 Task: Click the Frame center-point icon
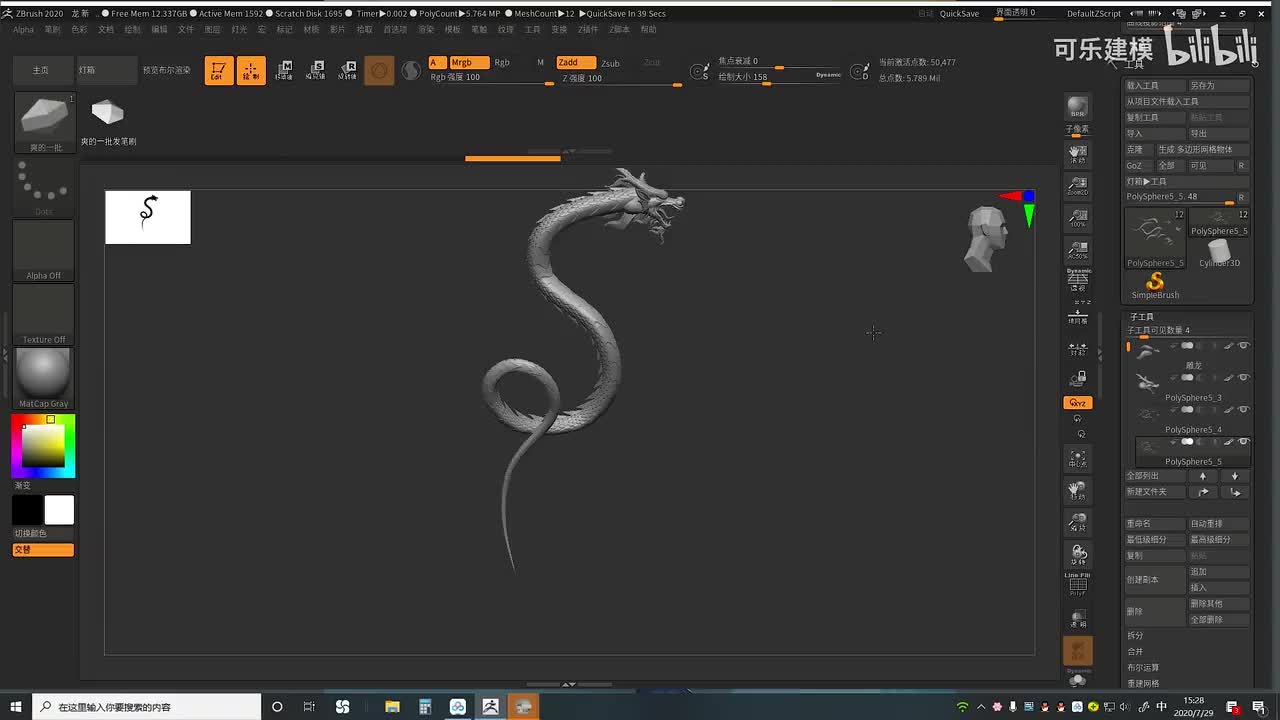[1077, 459]
